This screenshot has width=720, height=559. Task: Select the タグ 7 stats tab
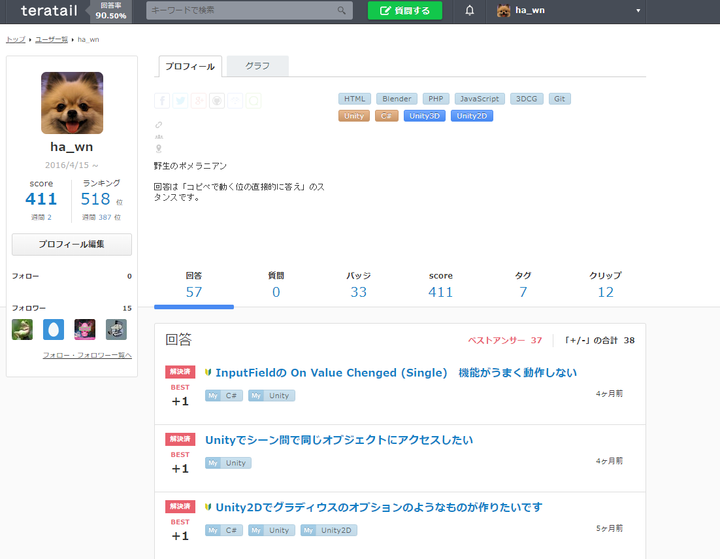523,286
